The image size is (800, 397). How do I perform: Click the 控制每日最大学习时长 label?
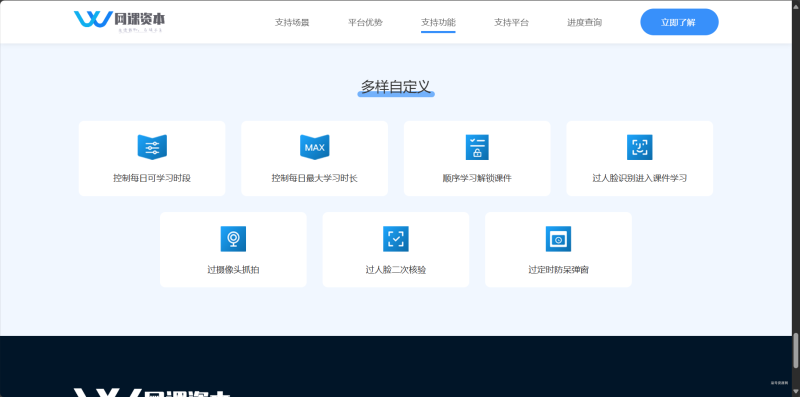click(314, 178)
